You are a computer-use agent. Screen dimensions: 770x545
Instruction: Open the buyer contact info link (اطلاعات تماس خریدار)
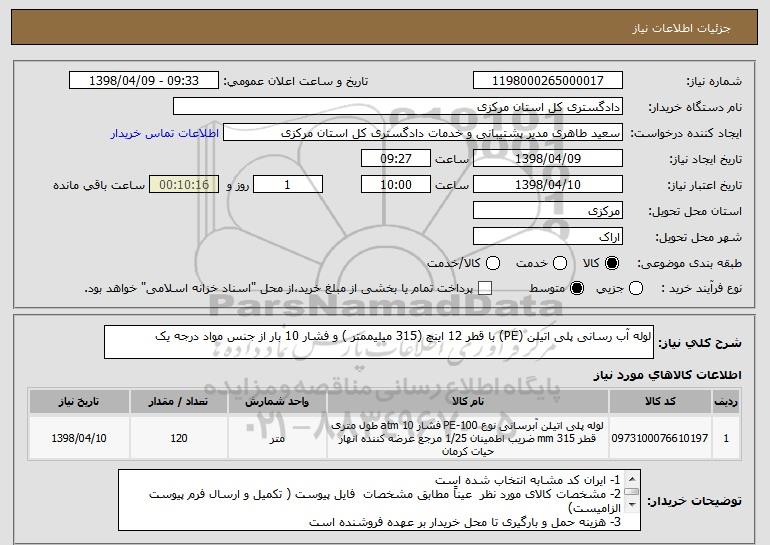click(165, 134)
